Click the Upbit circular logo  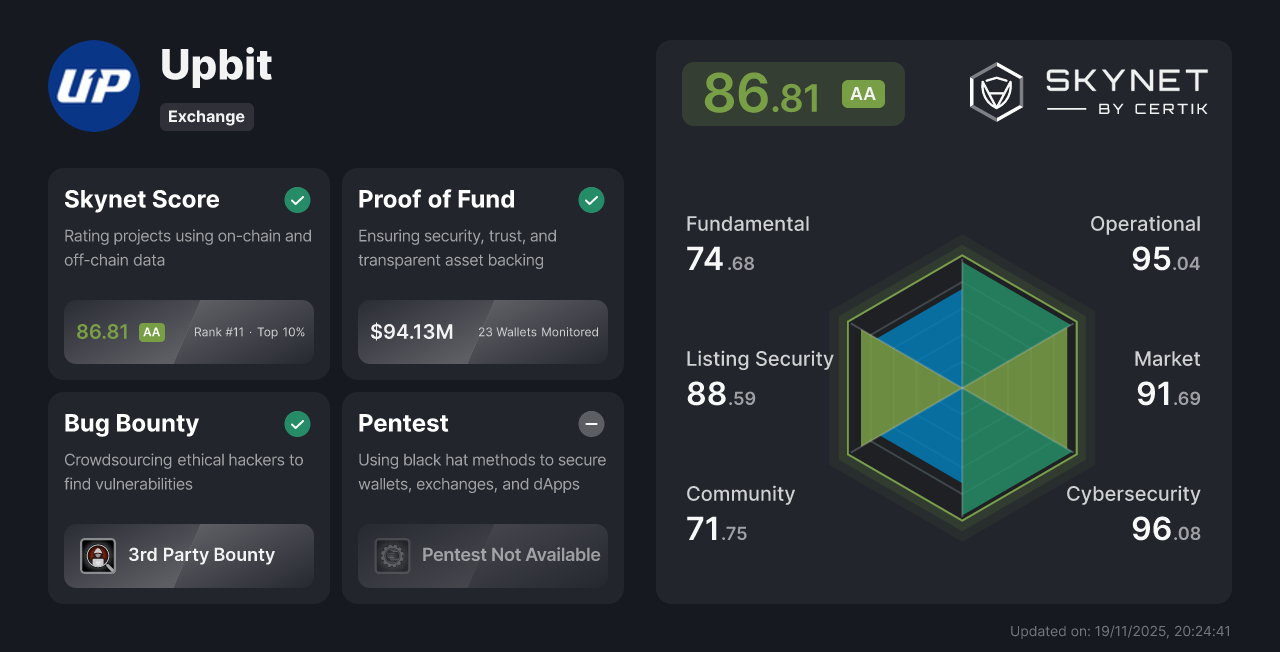point(94,86)
